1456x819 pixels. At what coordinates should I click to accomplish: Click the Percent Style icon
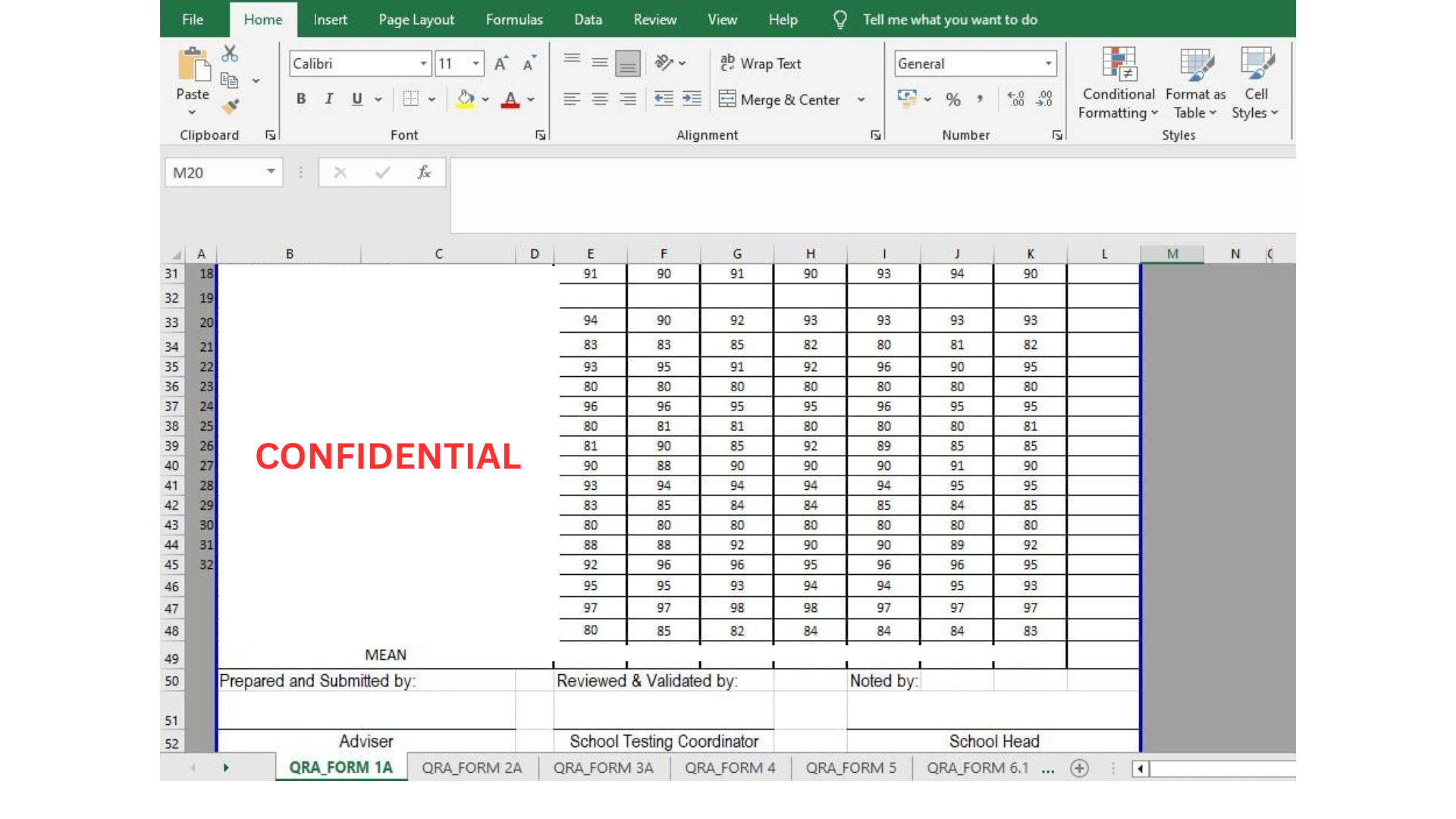[x=953, y=99]
